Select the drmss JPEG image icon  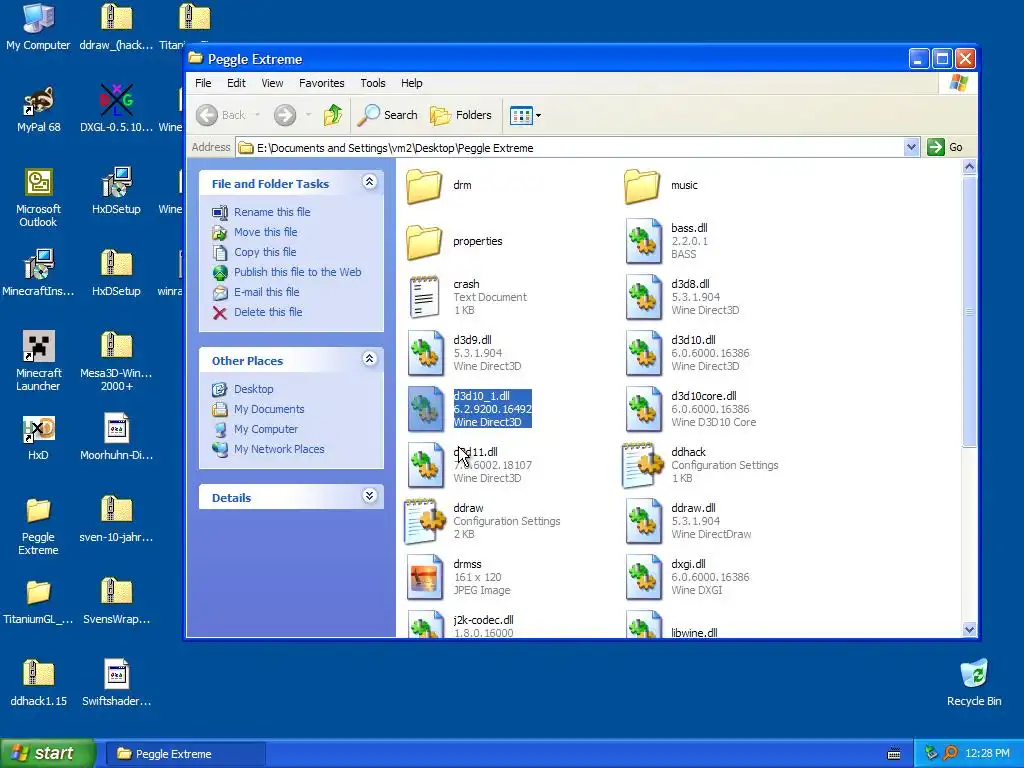pos(424,577)
